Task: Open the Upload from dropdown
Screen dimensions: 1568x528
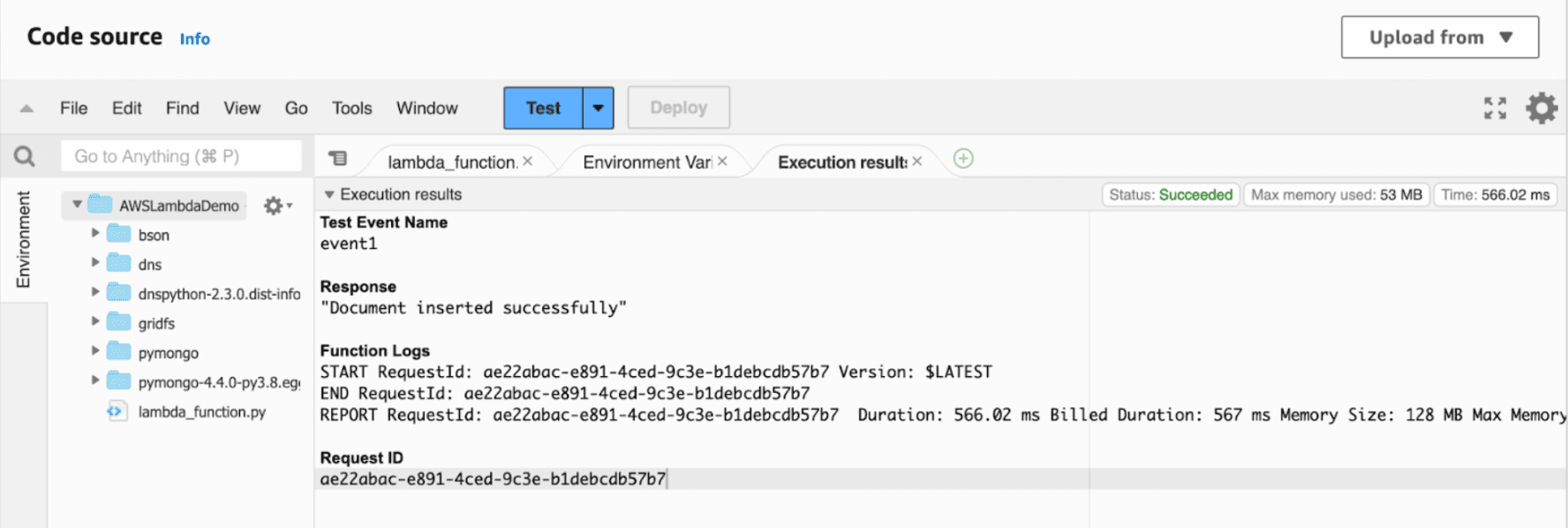Action: (x=1439, y=37)
